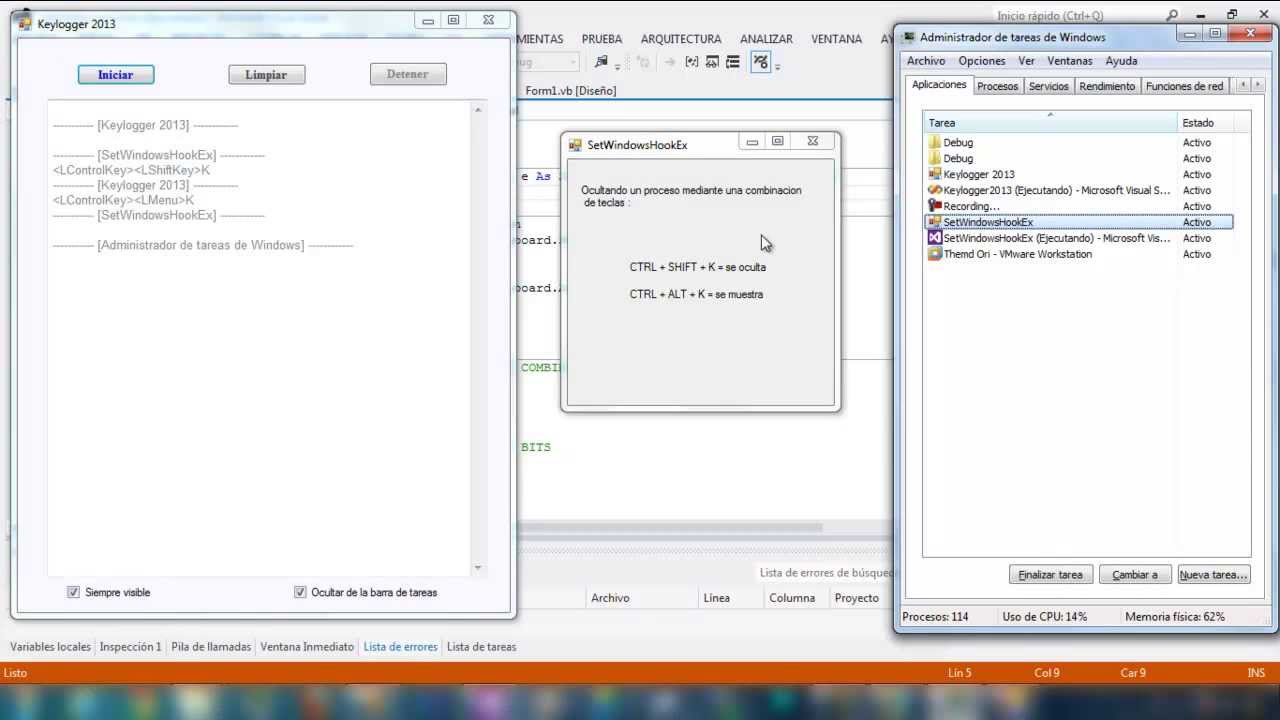This screenshot has width=1280, height=720.
Task: Open the Debug configuration dropdown in Visual Studio
Action: [x=548, y=62]
